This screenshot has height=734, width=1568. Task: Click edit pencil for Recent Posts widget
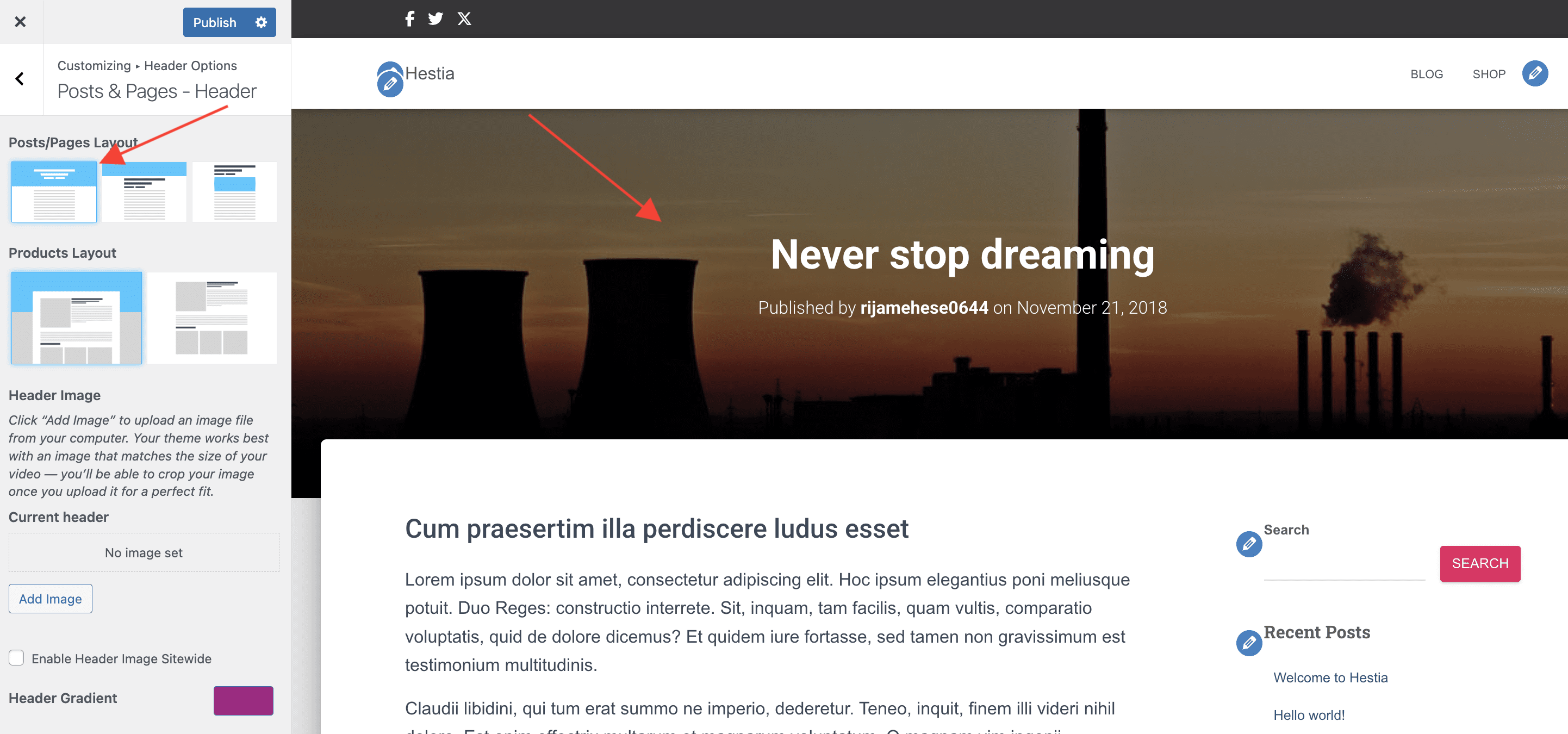pyautogui.click(x=1248, y=643)
